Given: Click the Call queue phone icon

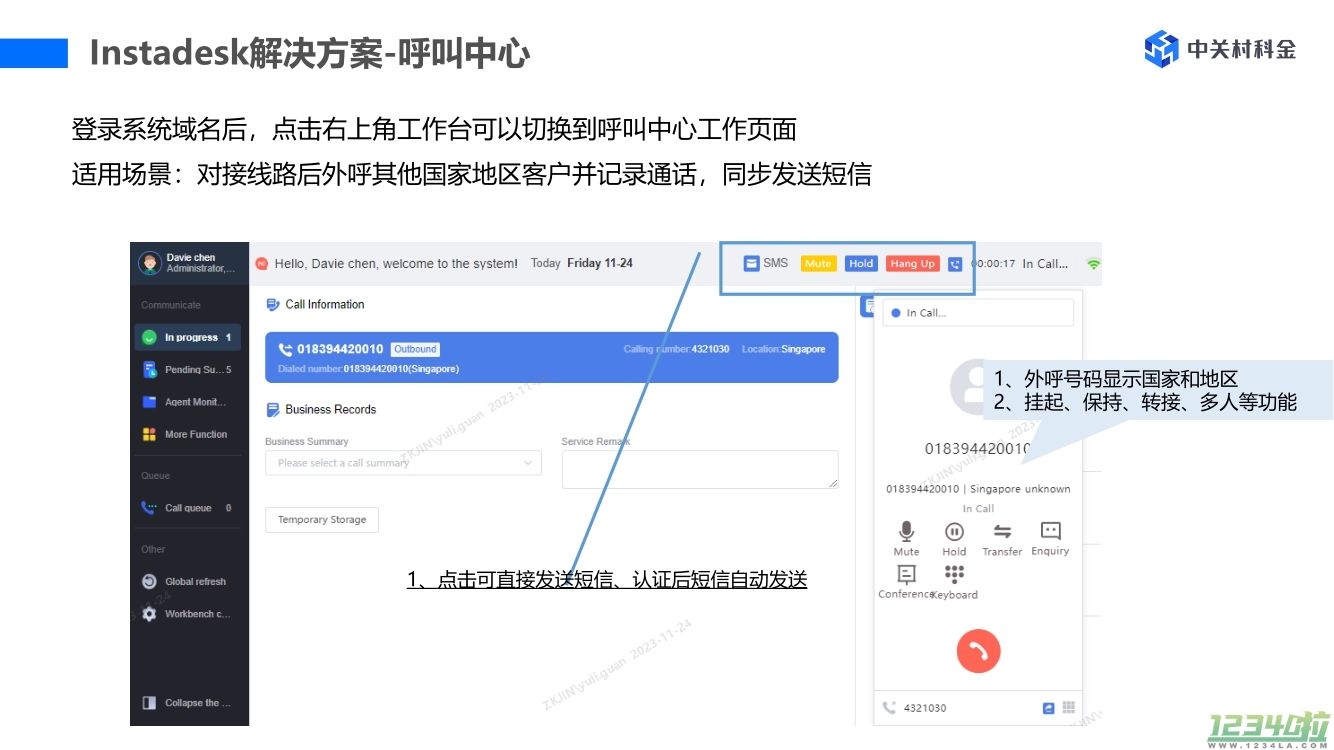Looking at the screenshot, I should point(149,508).
